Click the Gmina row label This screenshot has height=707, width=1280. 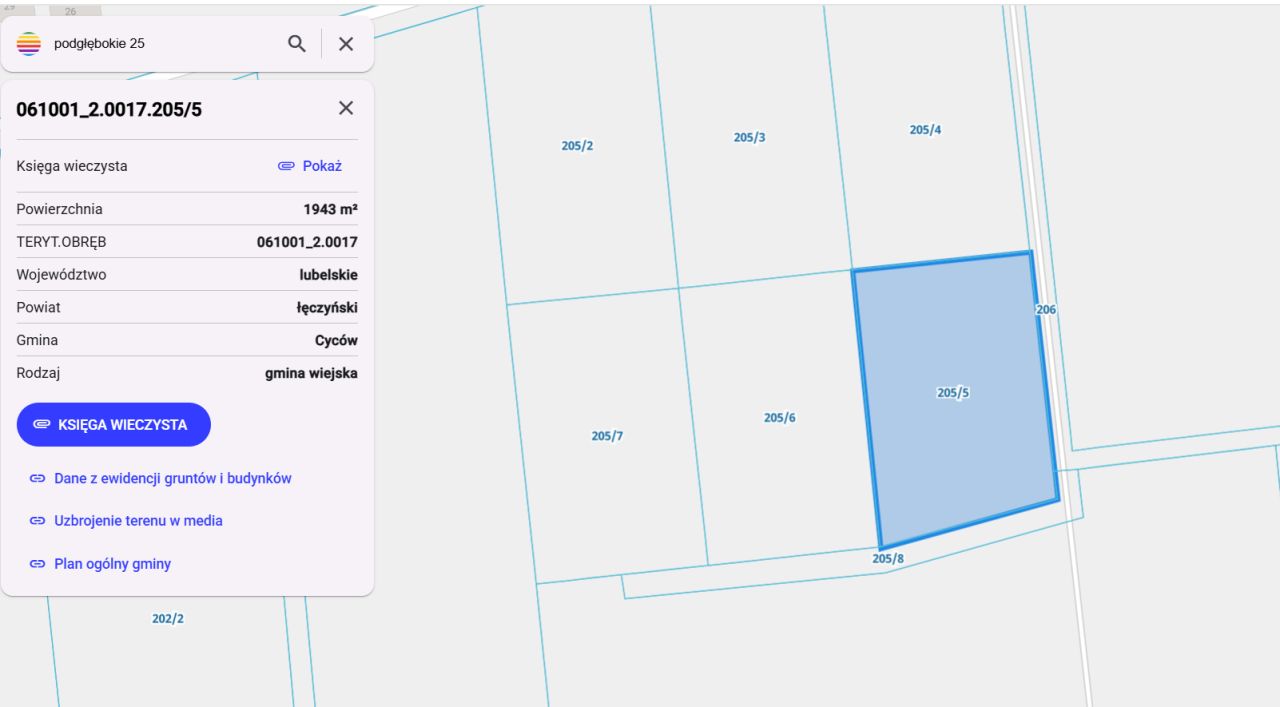(37, 340)
